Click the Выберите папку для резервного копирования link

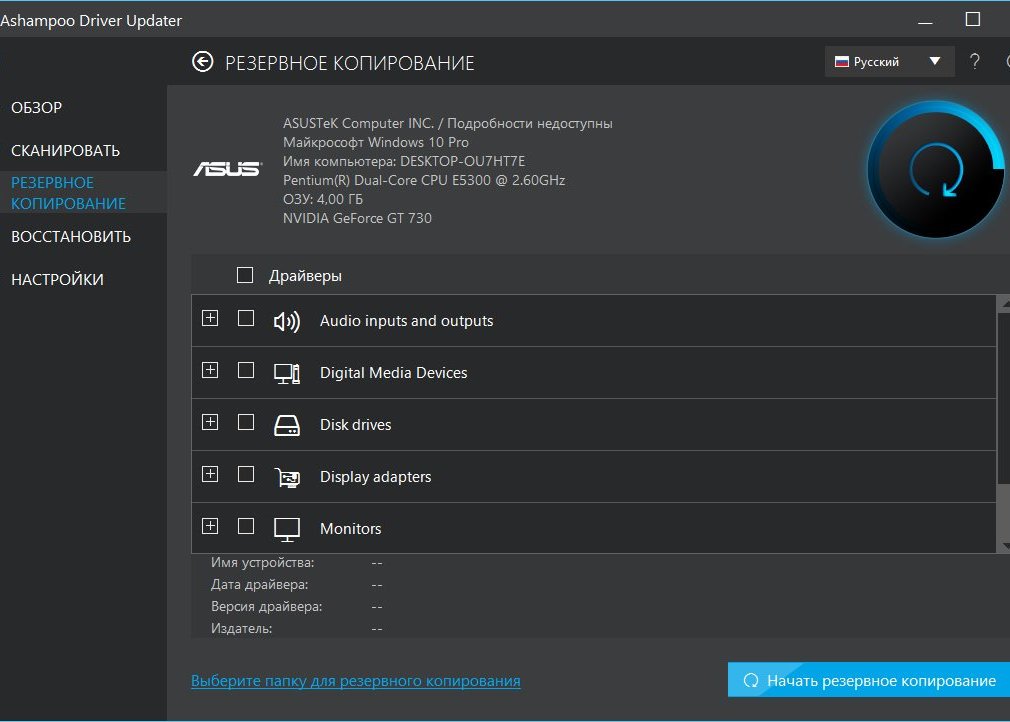(x=356, y=681)
